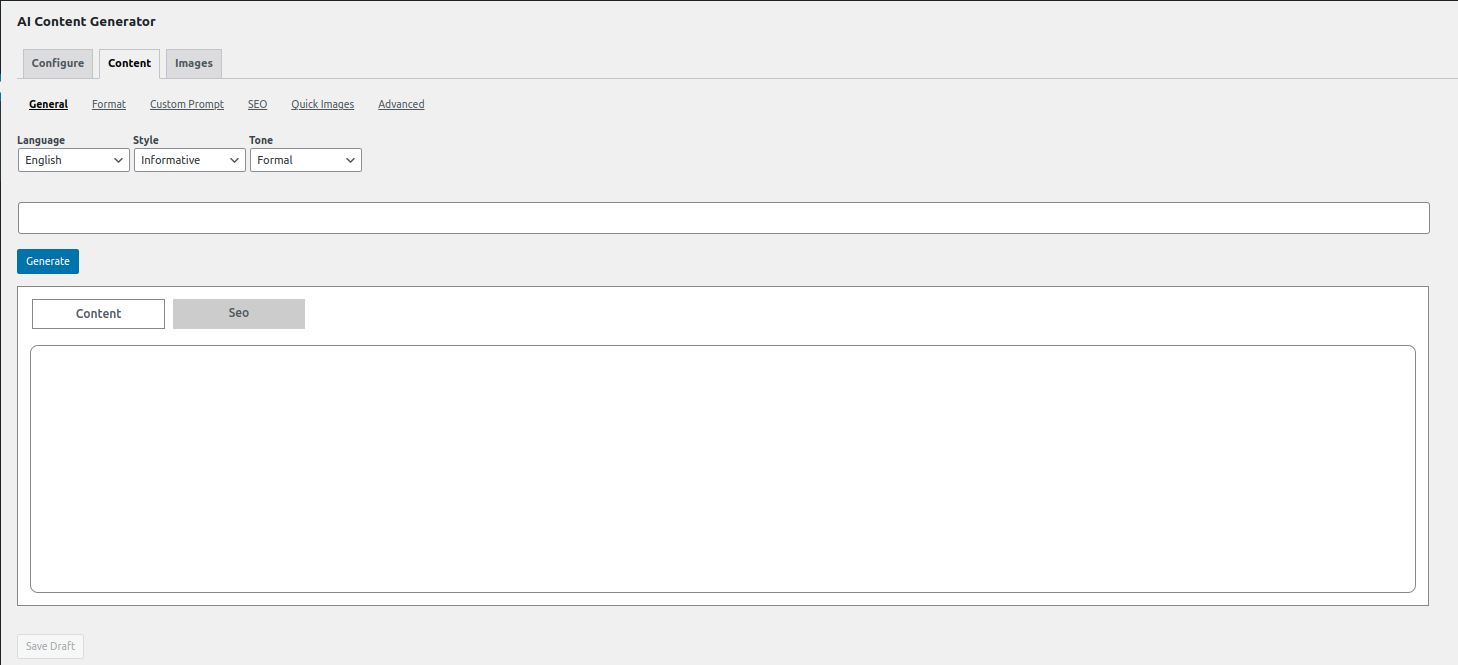Click inside the large generated content text area
Viewport: 1458px width, 665px height.
[x=723, y=469]
